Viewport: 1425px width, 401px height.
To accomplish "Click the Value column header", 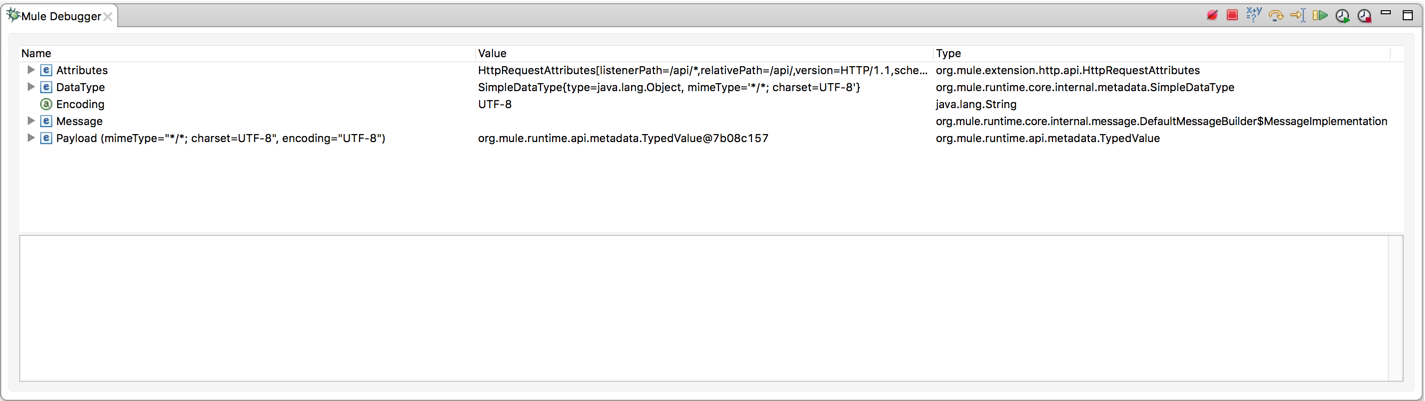I will point(492,54).
